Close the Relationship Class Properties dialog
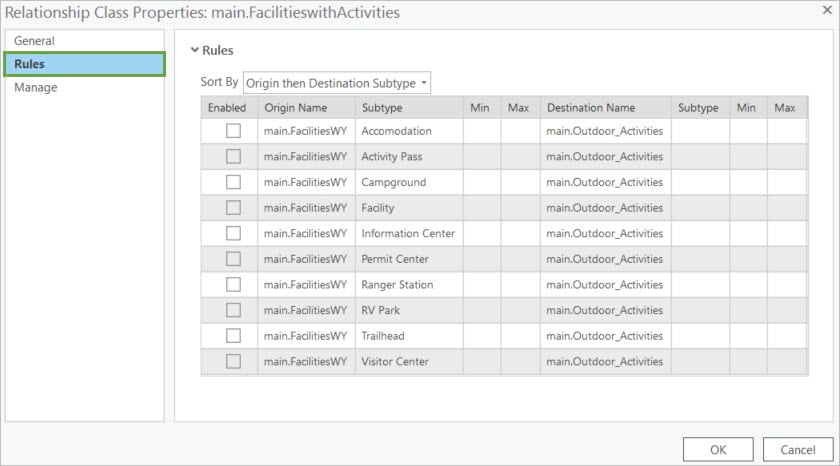840x466 pixels. [827, 10]
